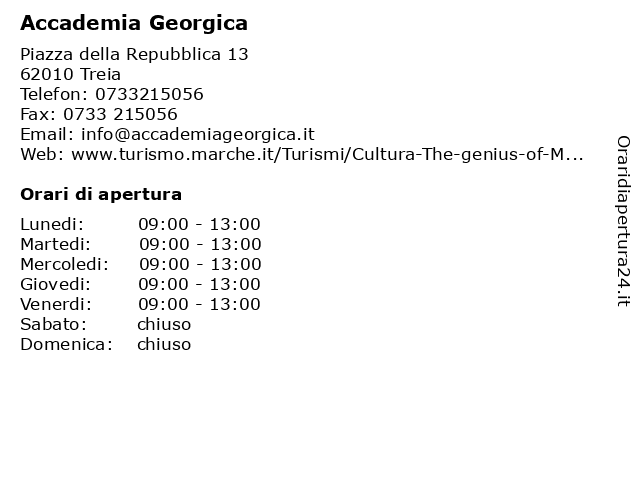Viewport: 640px width, 480px height.
Task: Open the www.turismo.marche.it web link
Action: [x=327, y=155]
